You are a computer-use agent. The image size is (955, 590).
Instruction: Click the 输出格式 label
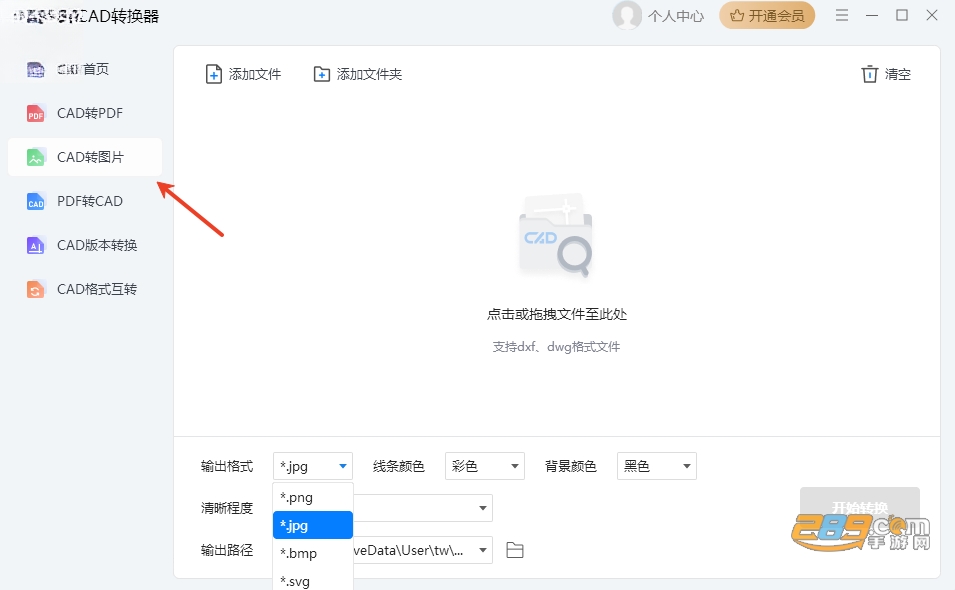pyautogui.click(x=227, y=466)
